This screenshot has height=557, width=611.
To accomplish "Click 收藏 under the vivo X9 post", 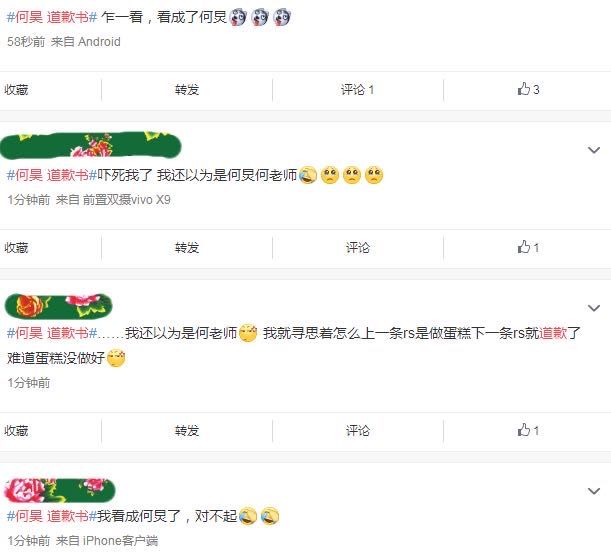I will point(16,248).
